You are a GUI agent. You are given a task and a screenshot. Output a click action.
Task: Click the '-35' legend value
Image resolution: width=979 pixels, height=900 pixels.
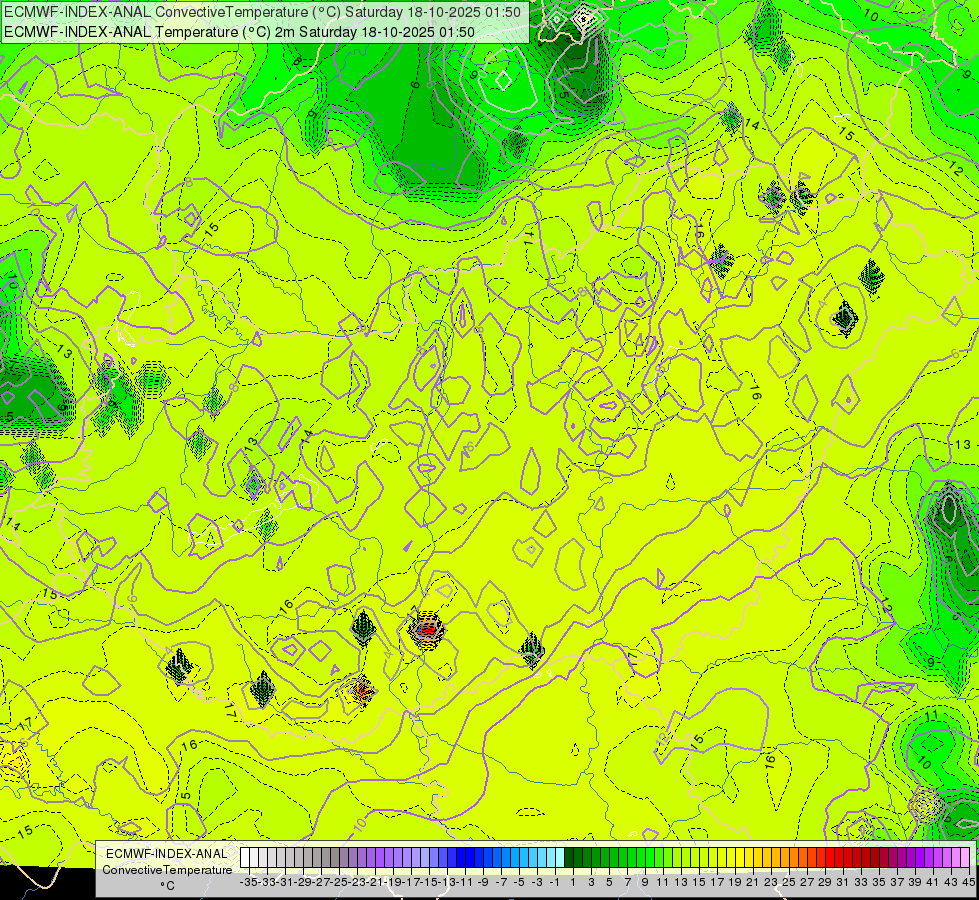pyautogui.click(x=249, y=882)
